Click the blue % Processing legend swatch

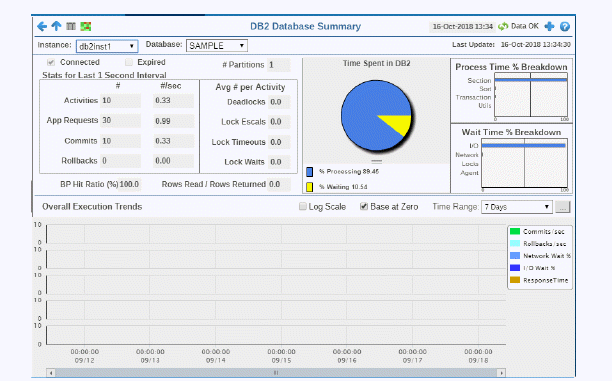click(x=310, y=172)
